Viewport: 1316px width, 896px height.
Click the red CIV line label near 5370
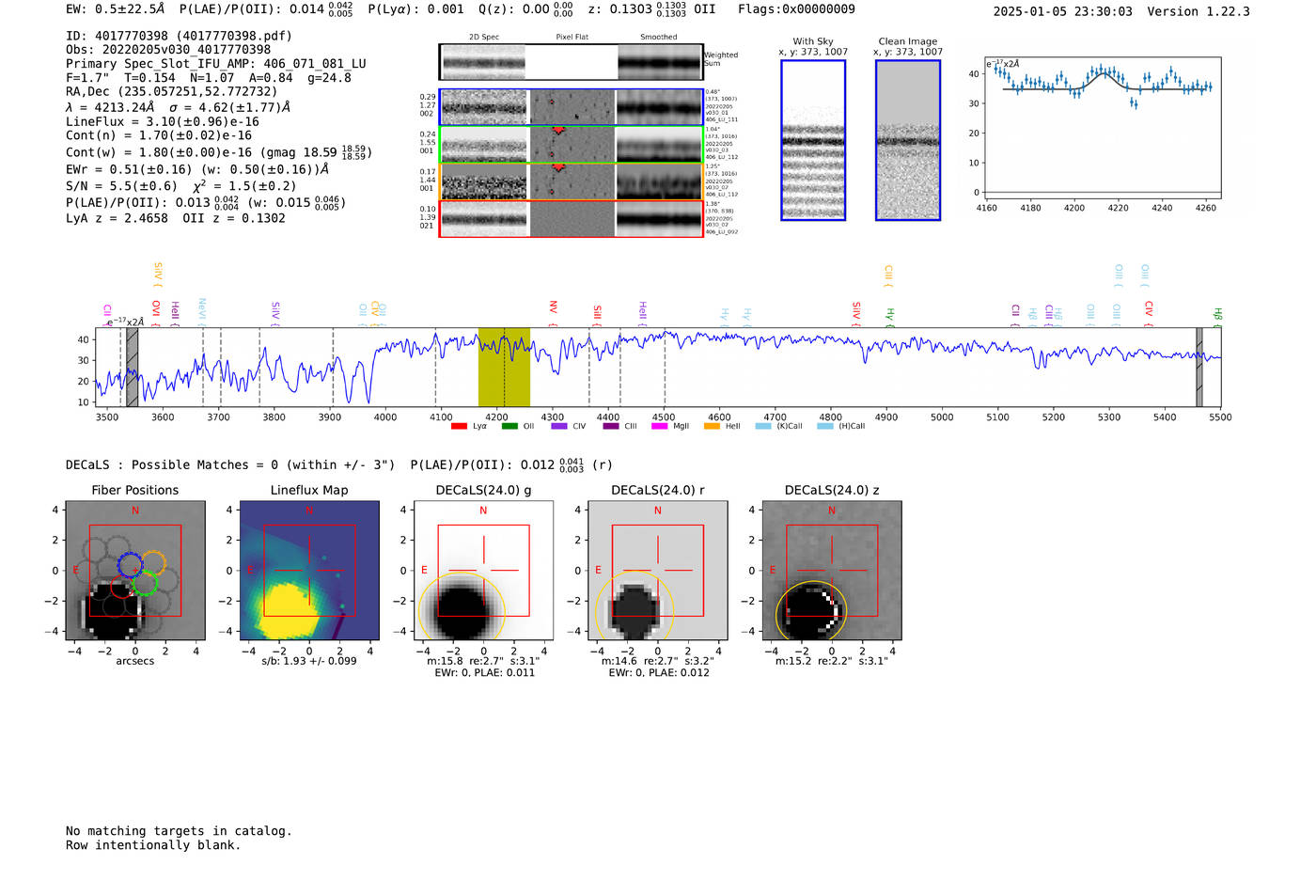tap(1149, 311)
